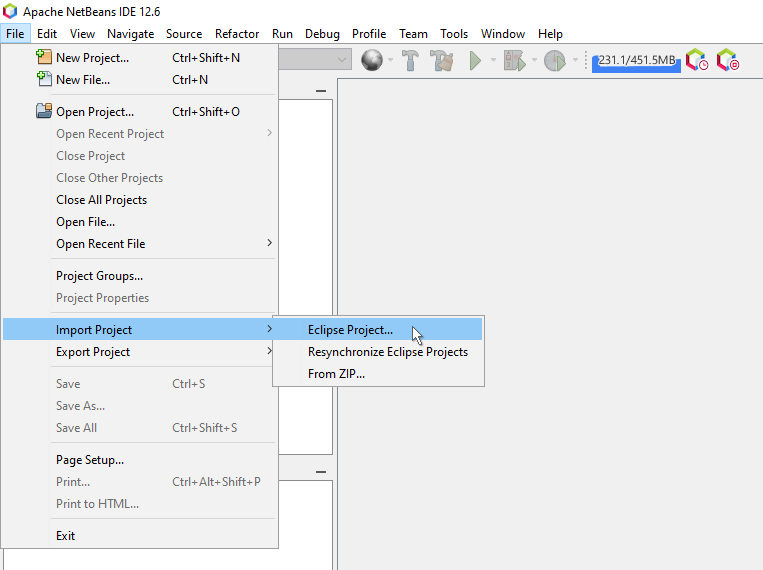Expand the Open Recent File submenu arrow
The image size is (763, 570).
pos(270,242)
